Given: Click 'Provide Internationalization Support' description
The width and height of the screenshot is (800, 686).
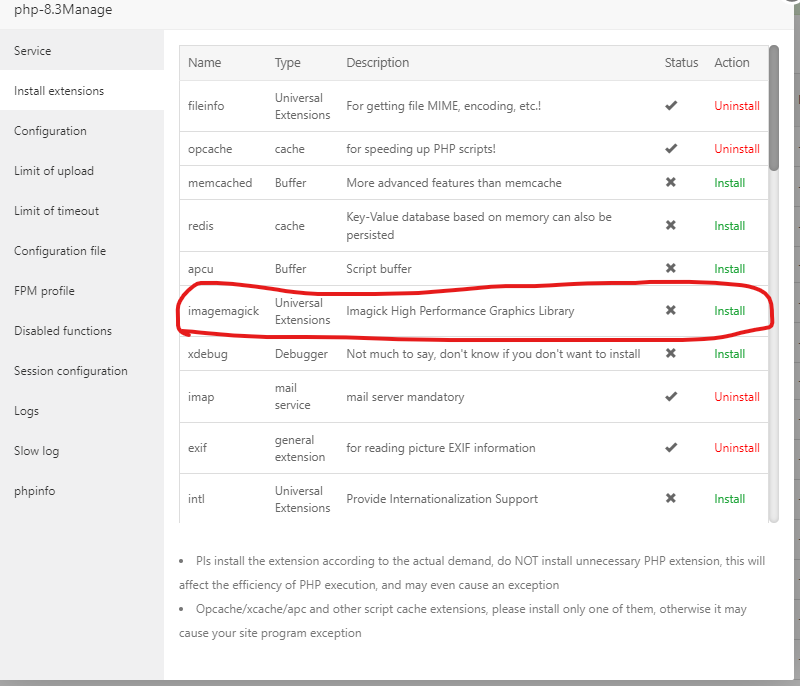Looking at the screenshot, I should (x=442, y=499).
